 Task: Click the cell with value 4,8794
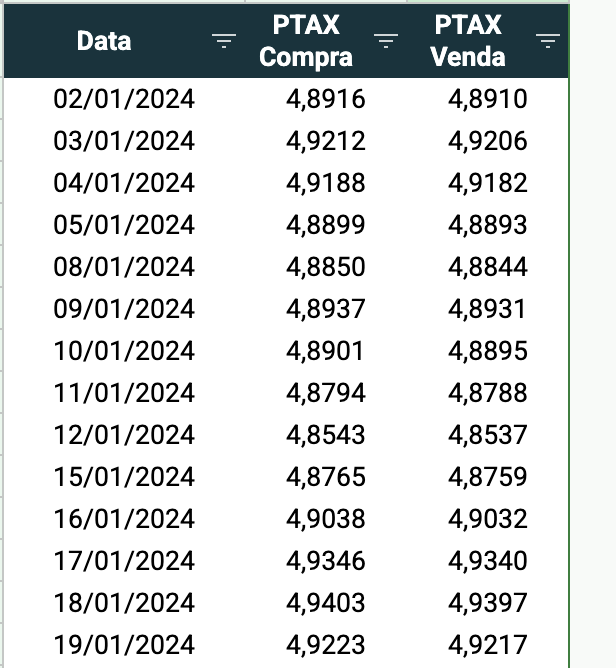(x=325, y=392)
